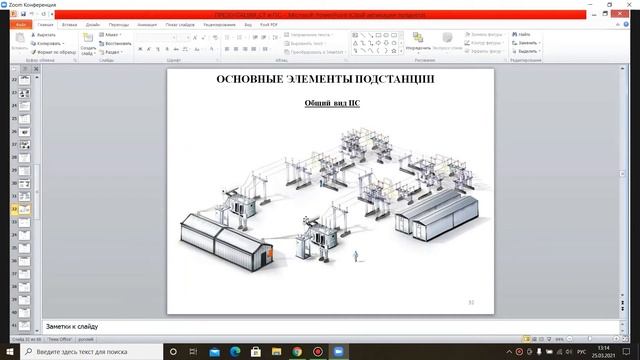640x360 pixels.
Task: Click the zoom in plus button
Action: (x=616, y=339)
